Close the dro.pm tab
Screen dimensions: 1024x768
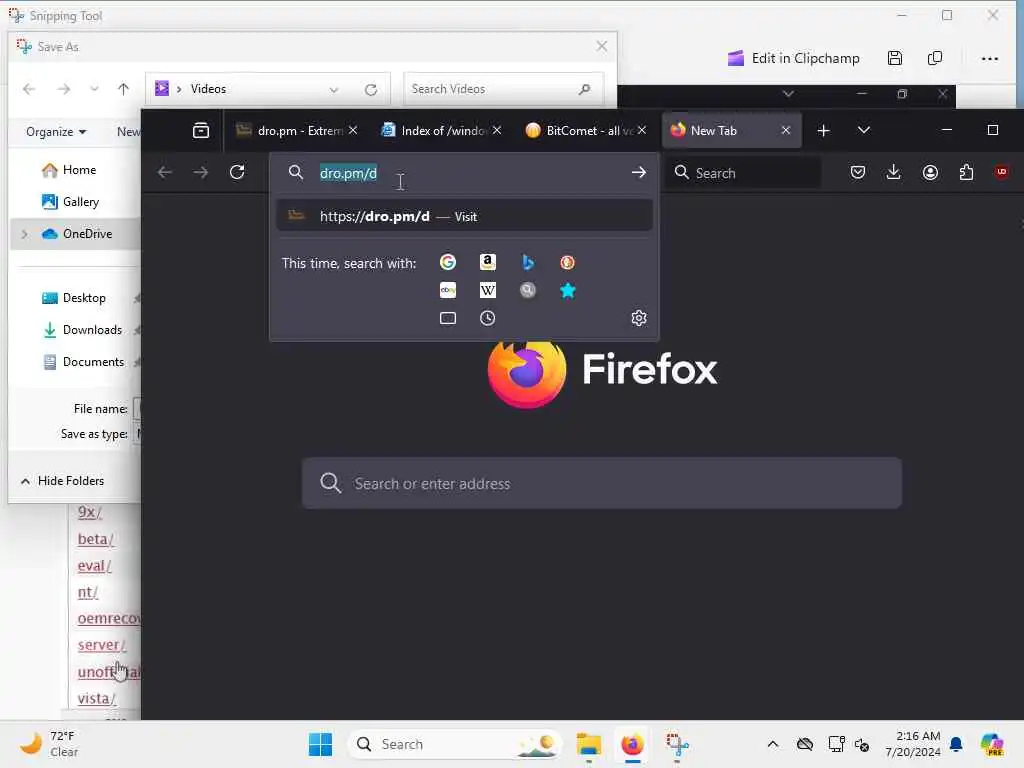point(353,131)
